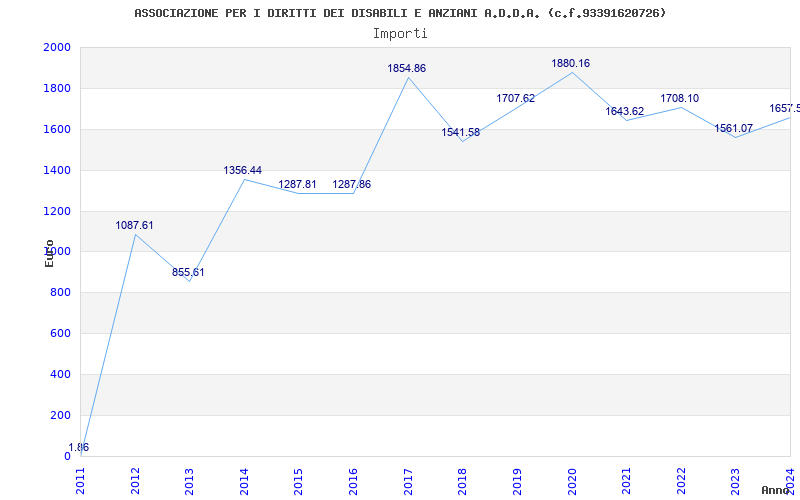Click the 2015 x-axis year label
Image resolution: width=800 pixels, height=500 pixels.
click(298, 482)
